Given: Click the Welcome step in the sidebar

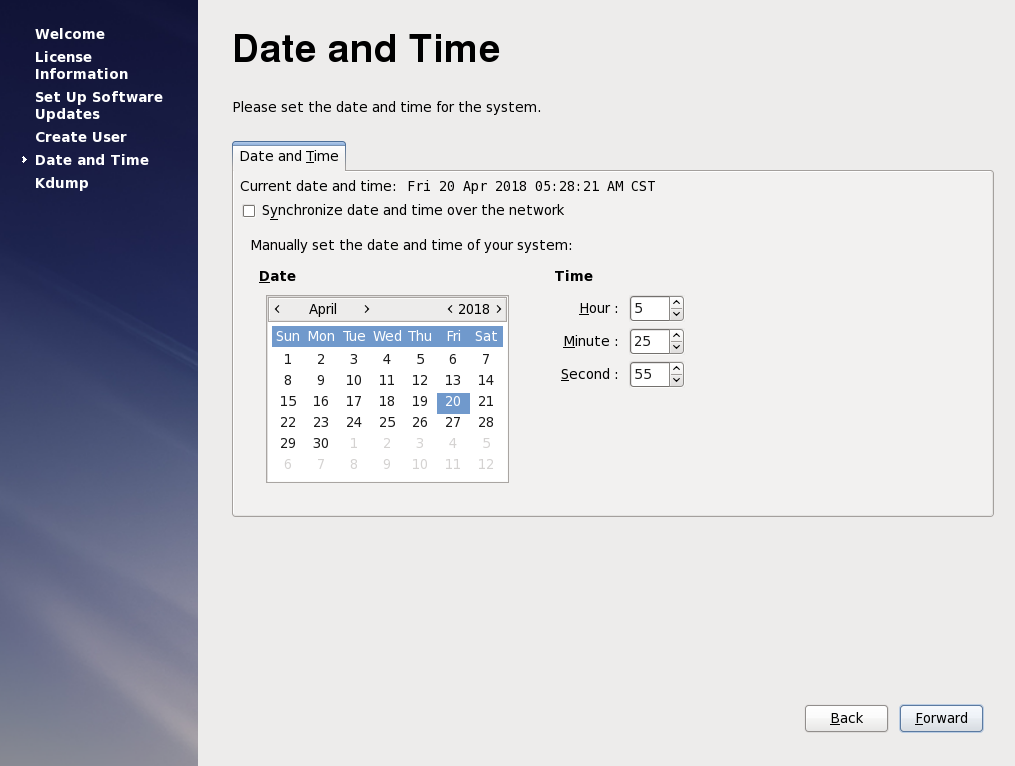Looking at the screenshot, I should tap(70, 34).
